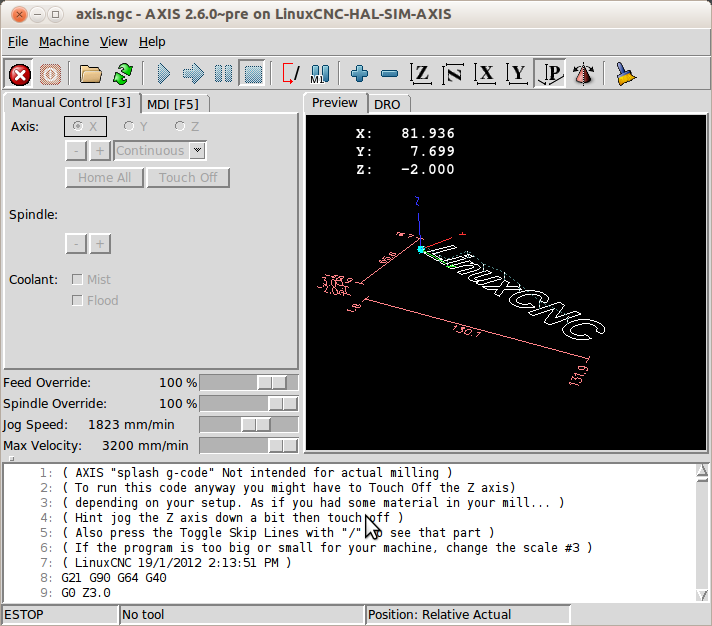
Task: Open the Continuous jog increment dropdown
Action: 198,151
